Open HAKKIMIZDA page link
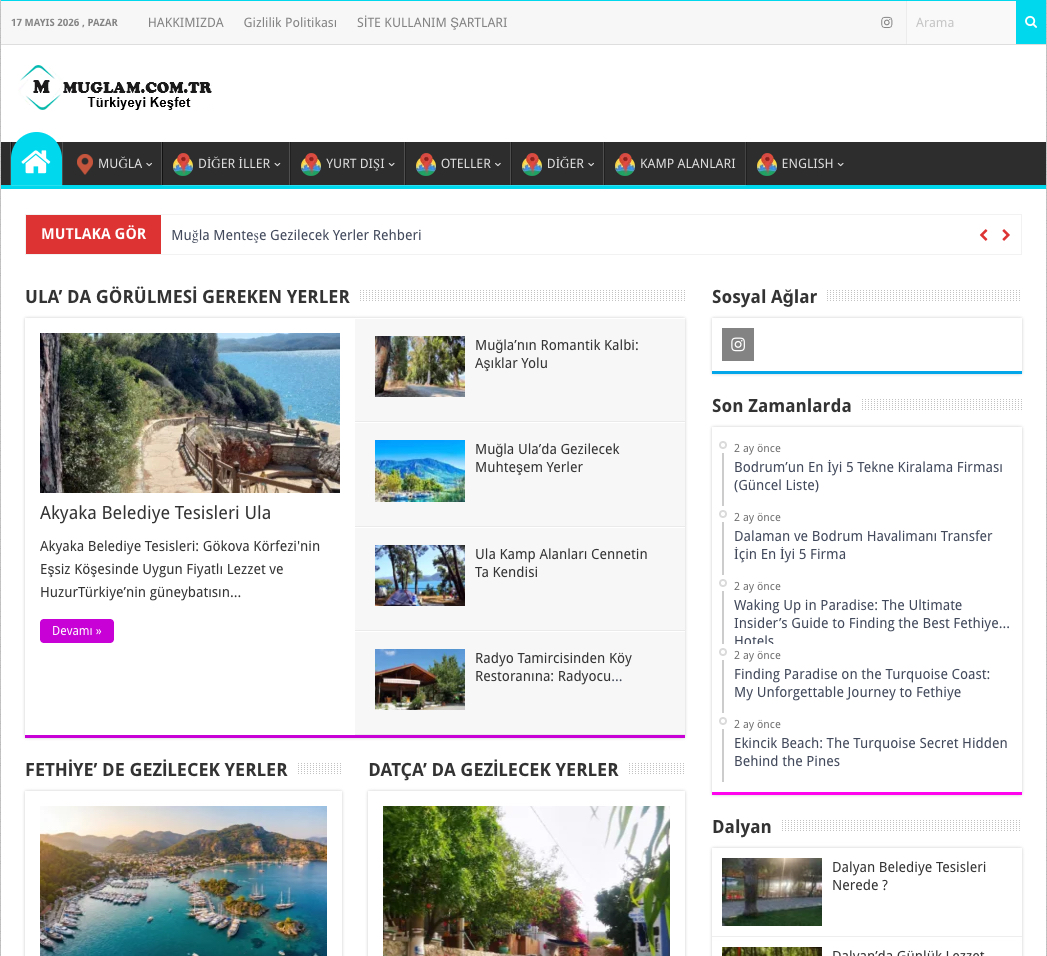Screen dimensions: 1047x956 (186, 23)
